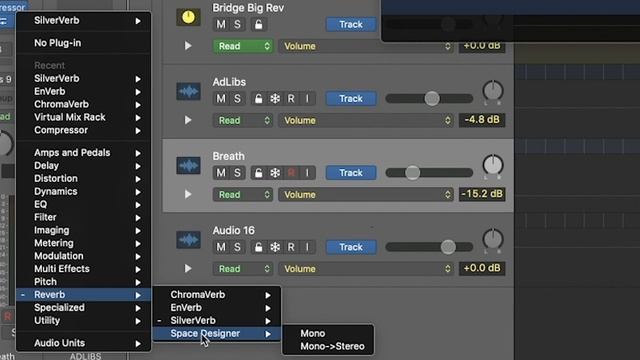Open ChromaVerb in the Reverb submenu
Image resolution: width=640 pixels, height=360 pixels.
(x=217, y=295)
